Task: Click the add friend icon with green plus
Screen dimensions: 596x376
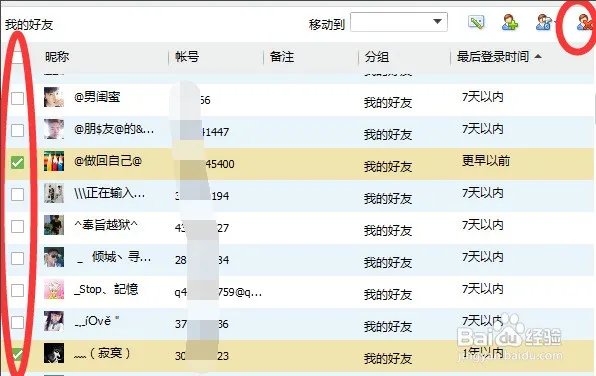Action: [510, 22]
